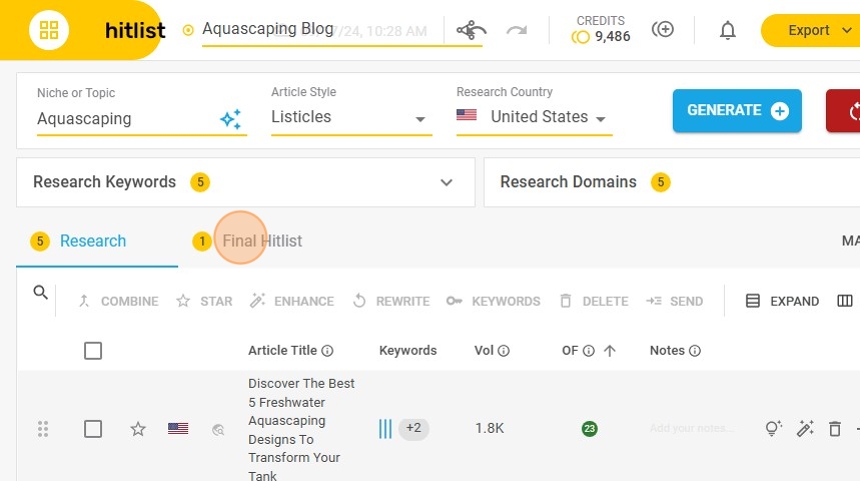The height and width of the screenshot is (481, 860).
Task: Click the lightbulb idea icon in row
Action: tap(773, 429)
